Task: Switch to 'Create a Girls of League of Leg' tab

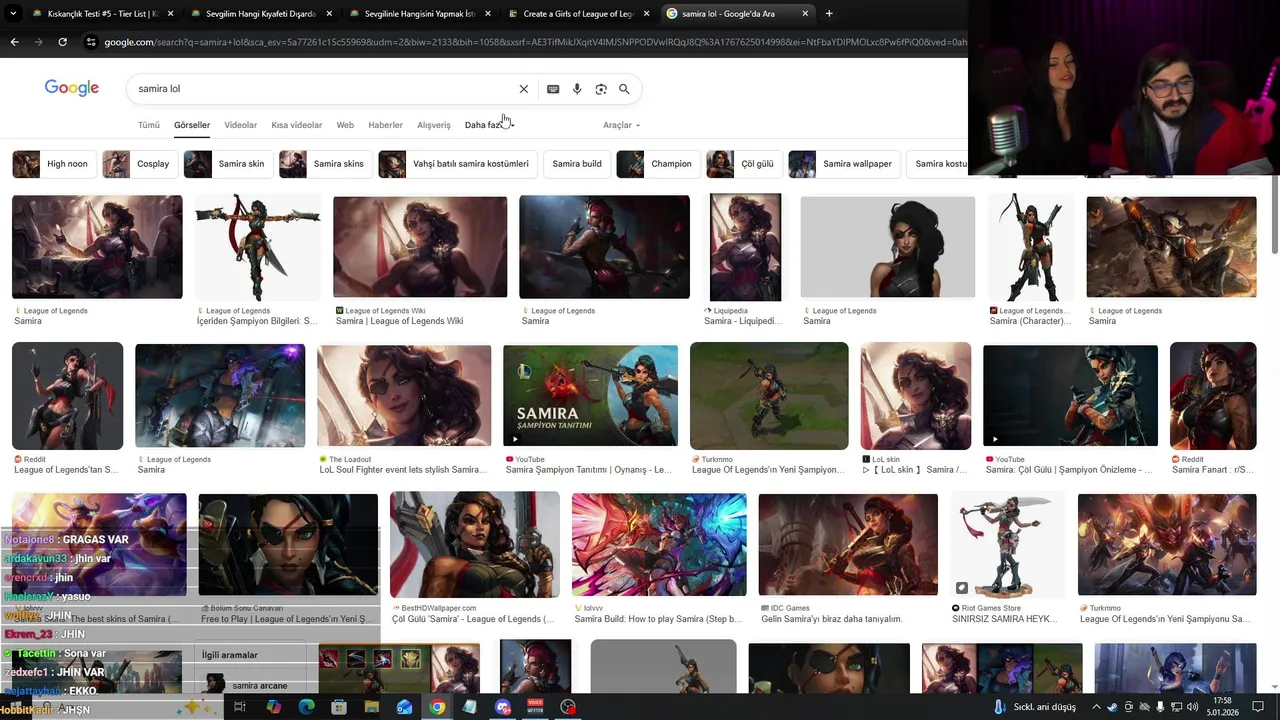Action: tap(578, 14)
